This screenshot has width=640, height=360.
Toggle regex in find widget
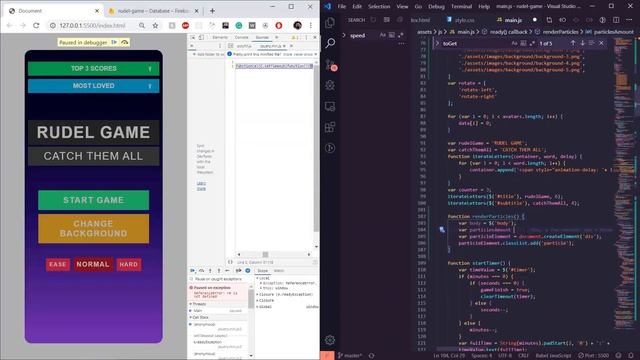tap(532, 43)
